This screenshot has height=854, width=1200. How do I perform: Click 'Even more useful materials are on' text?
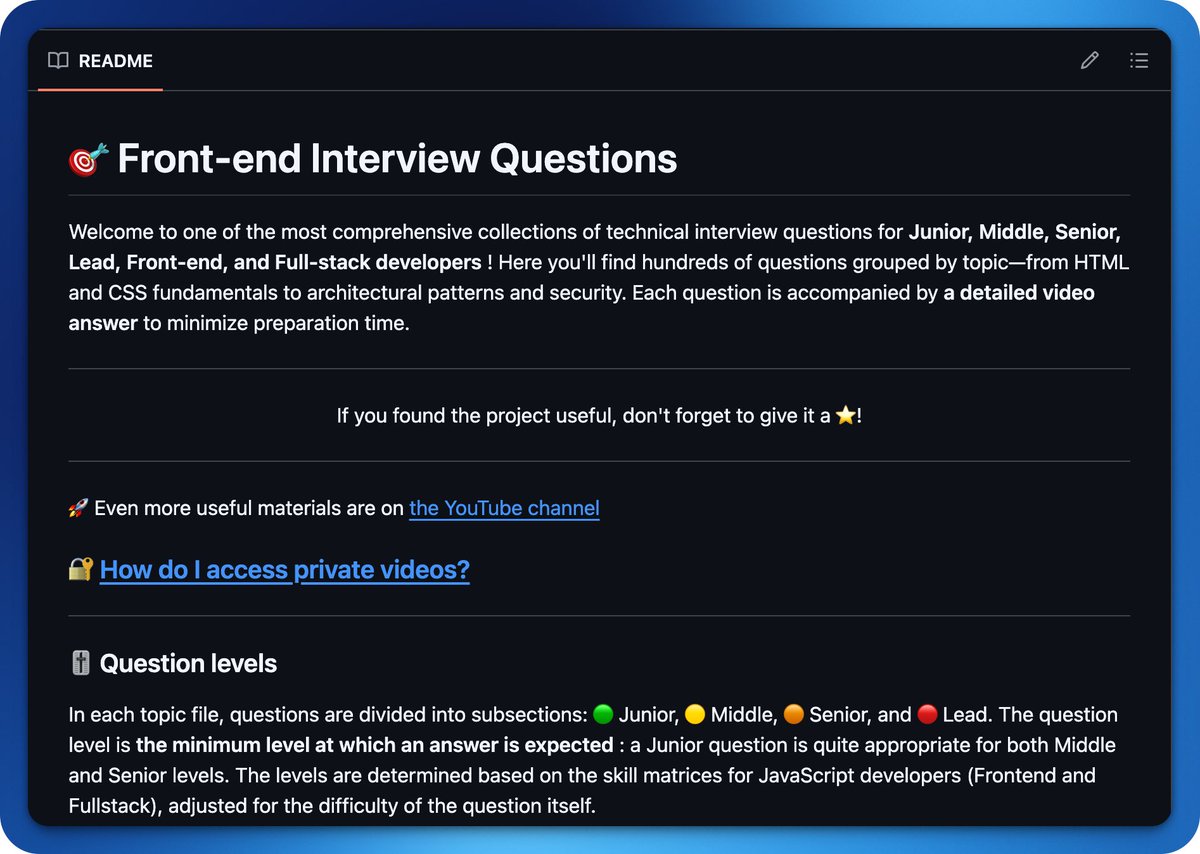click(249, 508)
